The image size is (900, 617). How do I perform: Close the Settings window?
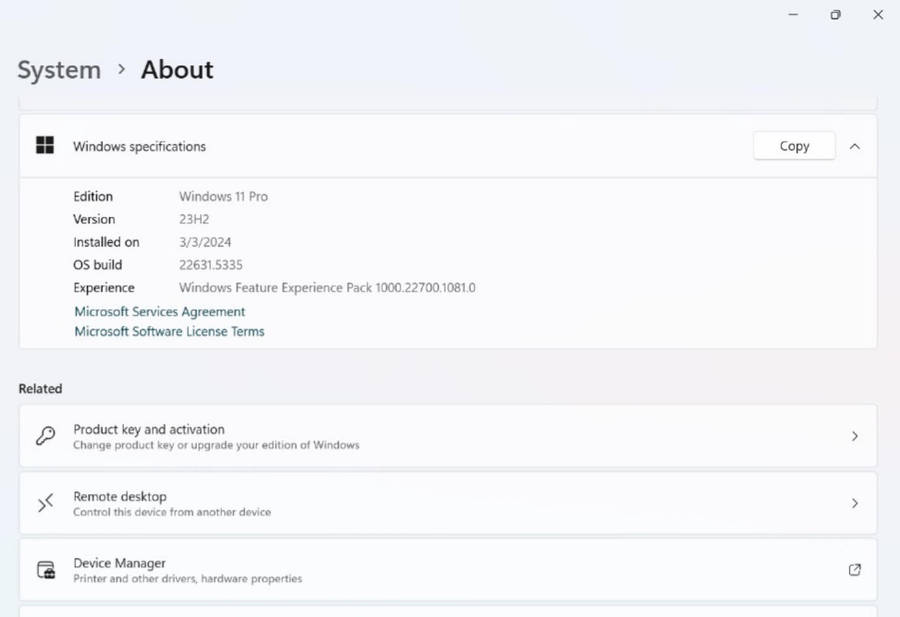click(x=878, y=15)
